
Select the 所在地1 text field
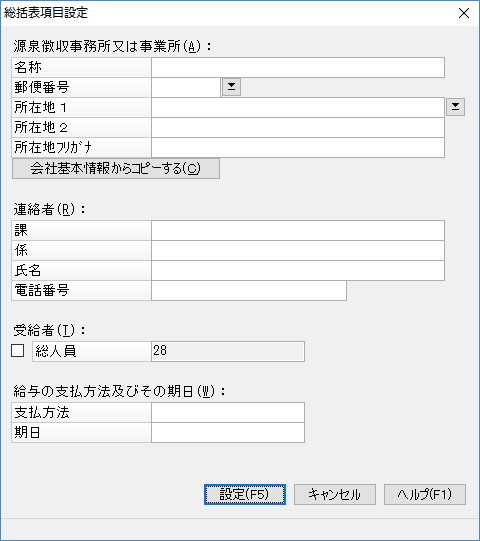pyautogui.click(x=298, y=107)
